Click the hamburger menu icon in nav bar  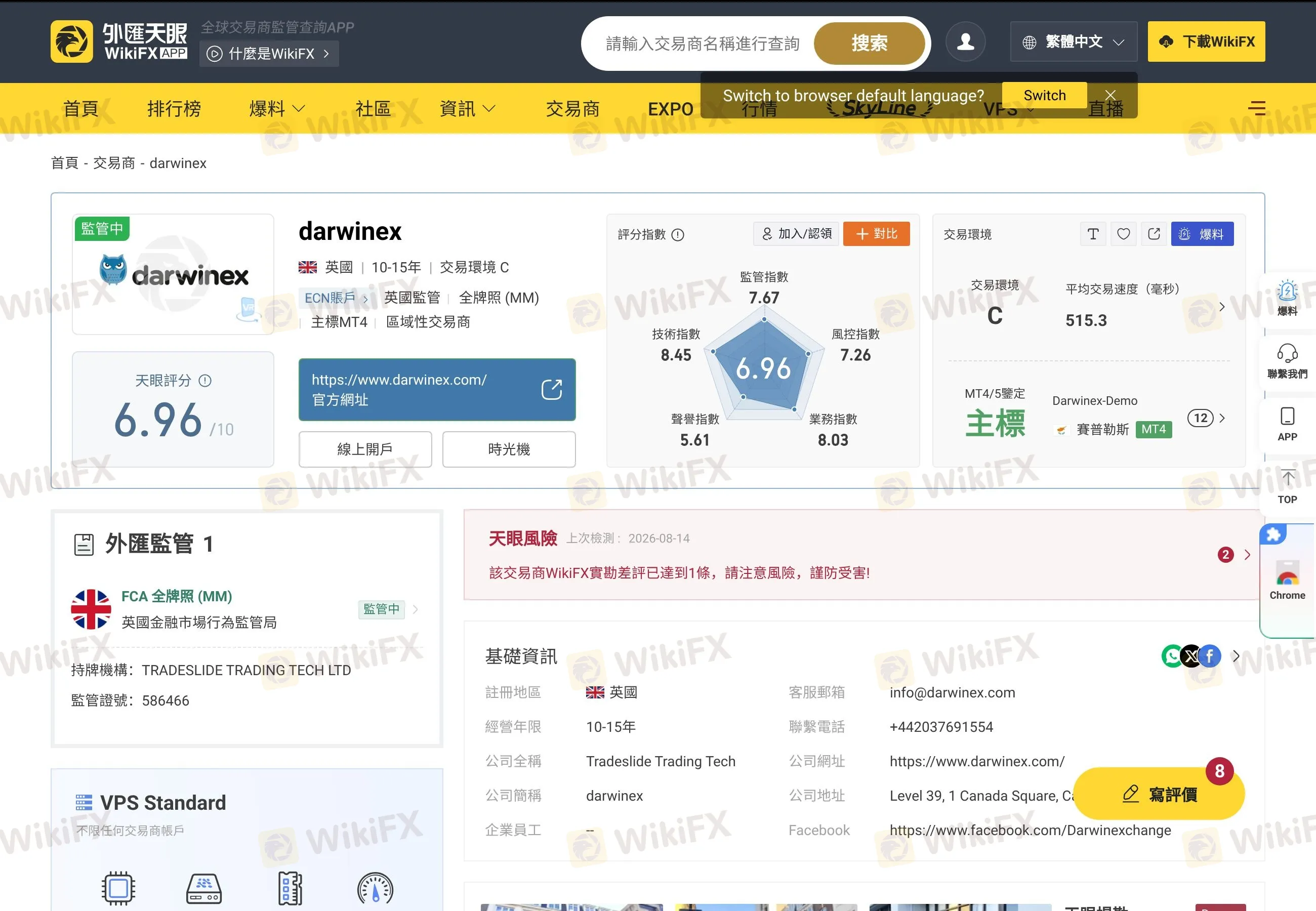tap(1256, 108)
